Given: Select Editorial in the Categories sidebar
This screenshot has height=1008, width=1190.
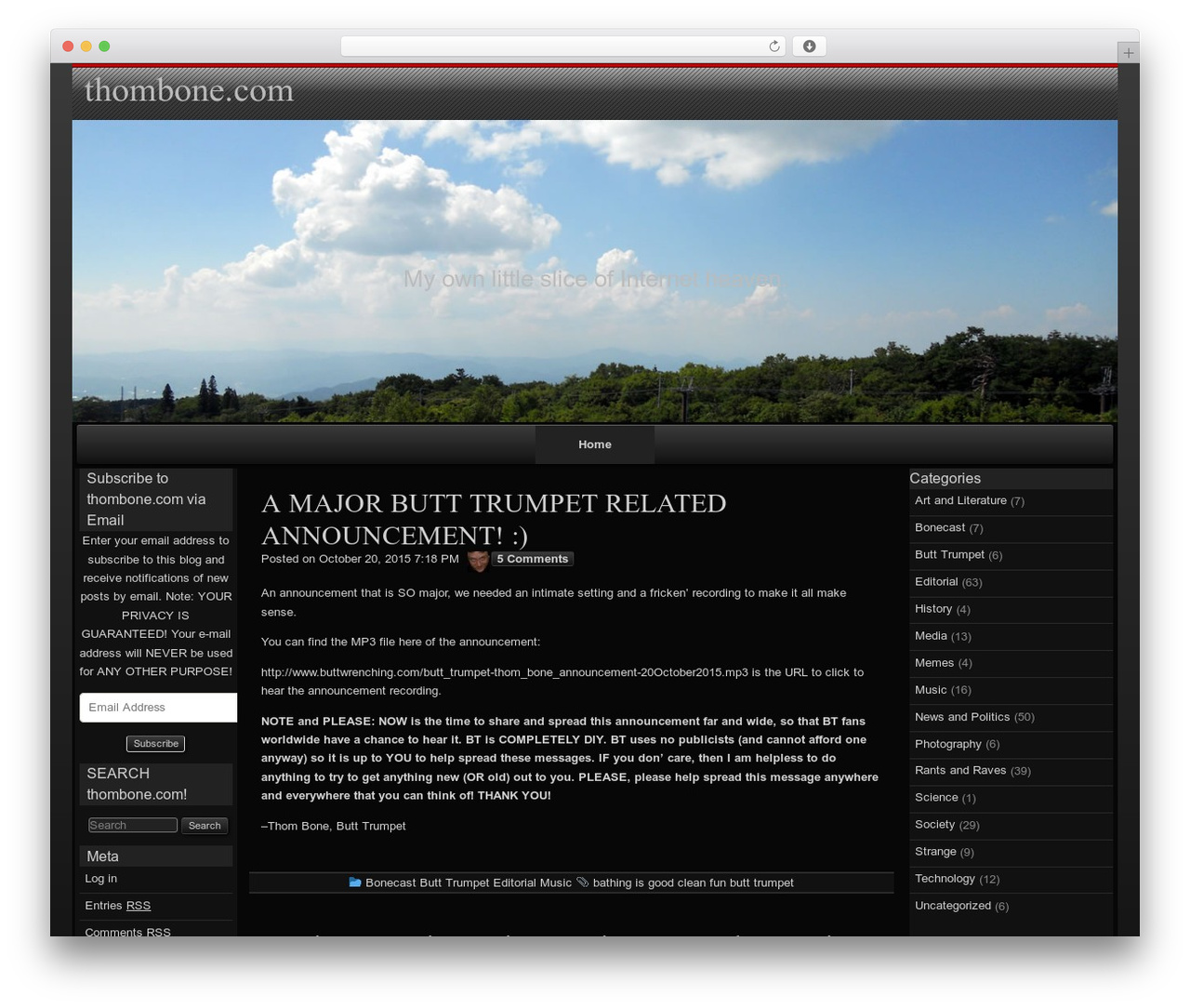Looking at the screenshot, I should pyautogui.click(x=936, y=581).
